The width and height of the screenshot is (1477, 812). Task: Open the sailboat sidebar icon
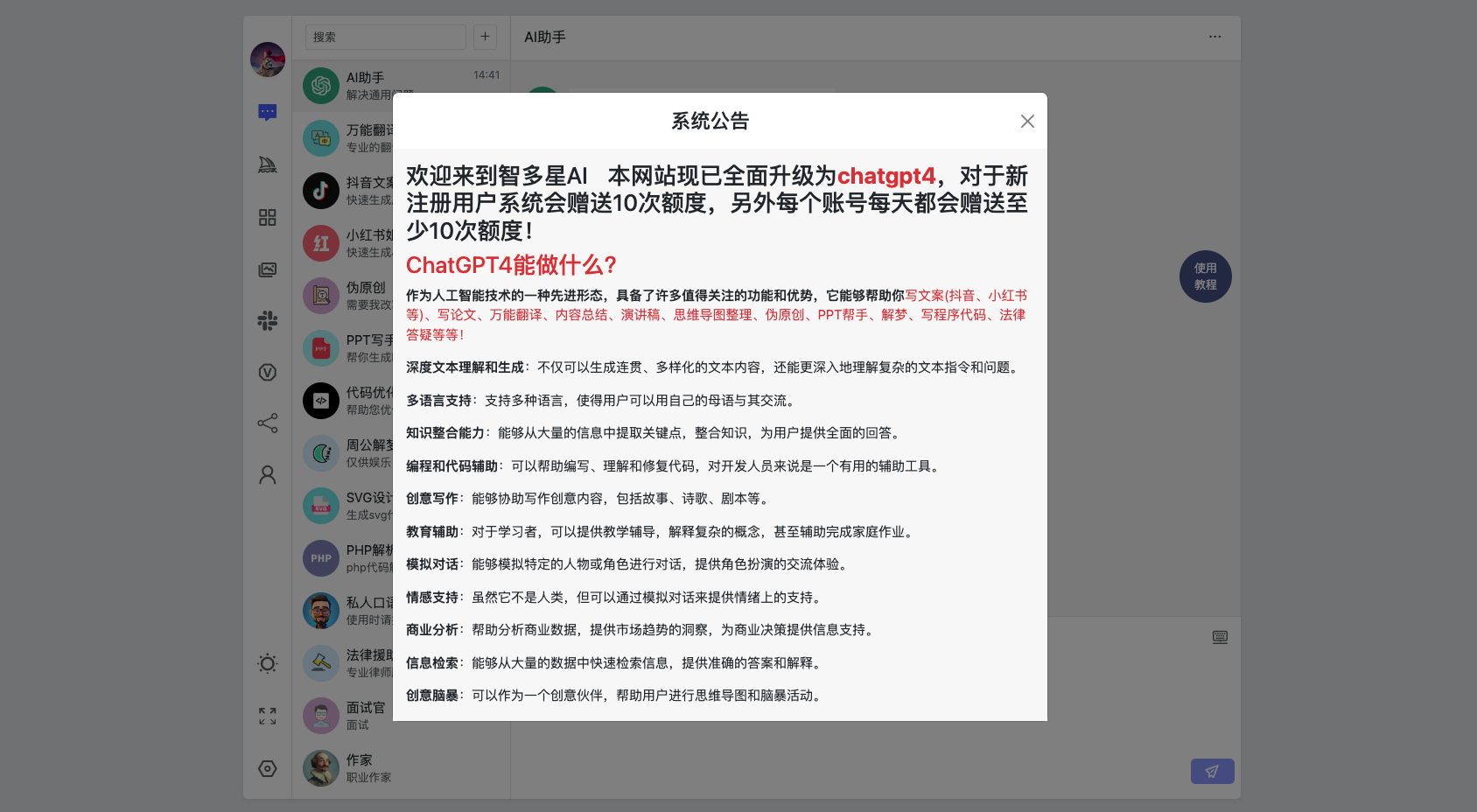[x=268, y=164]
